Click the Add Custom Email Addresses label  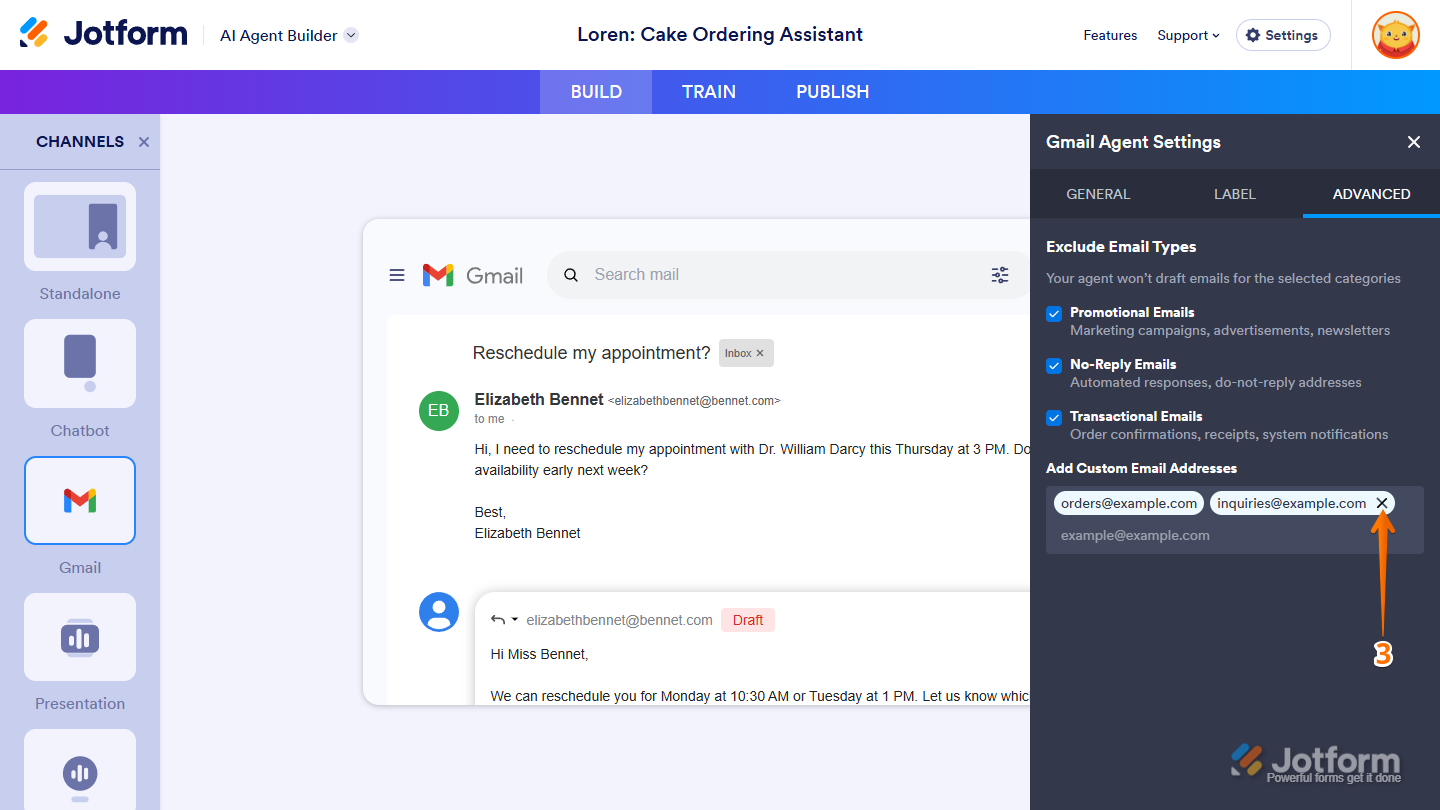tap(1141, 468)
